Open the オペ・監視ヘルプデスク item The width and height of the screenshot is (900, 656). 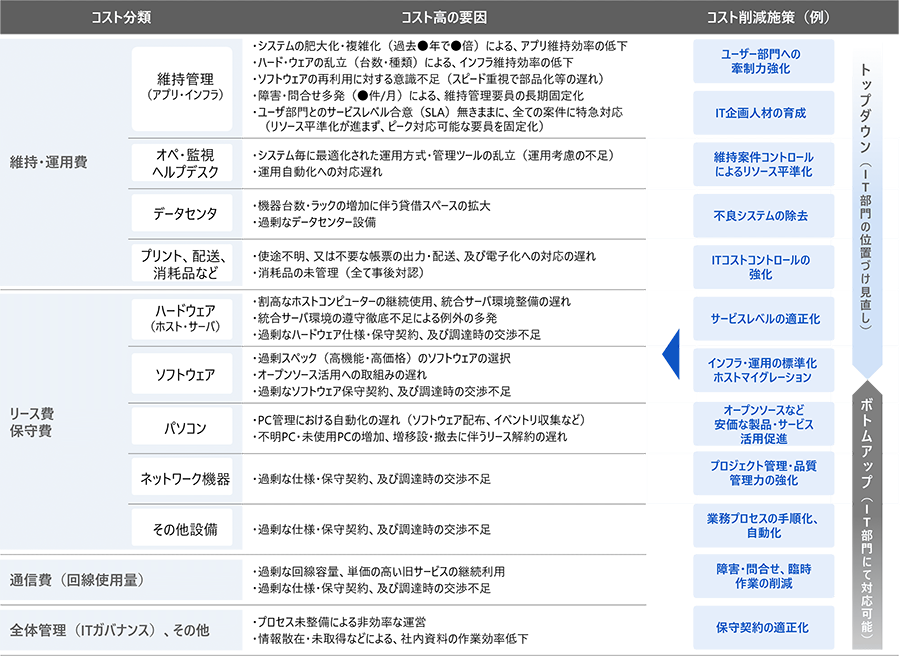[x=182, y=162]
